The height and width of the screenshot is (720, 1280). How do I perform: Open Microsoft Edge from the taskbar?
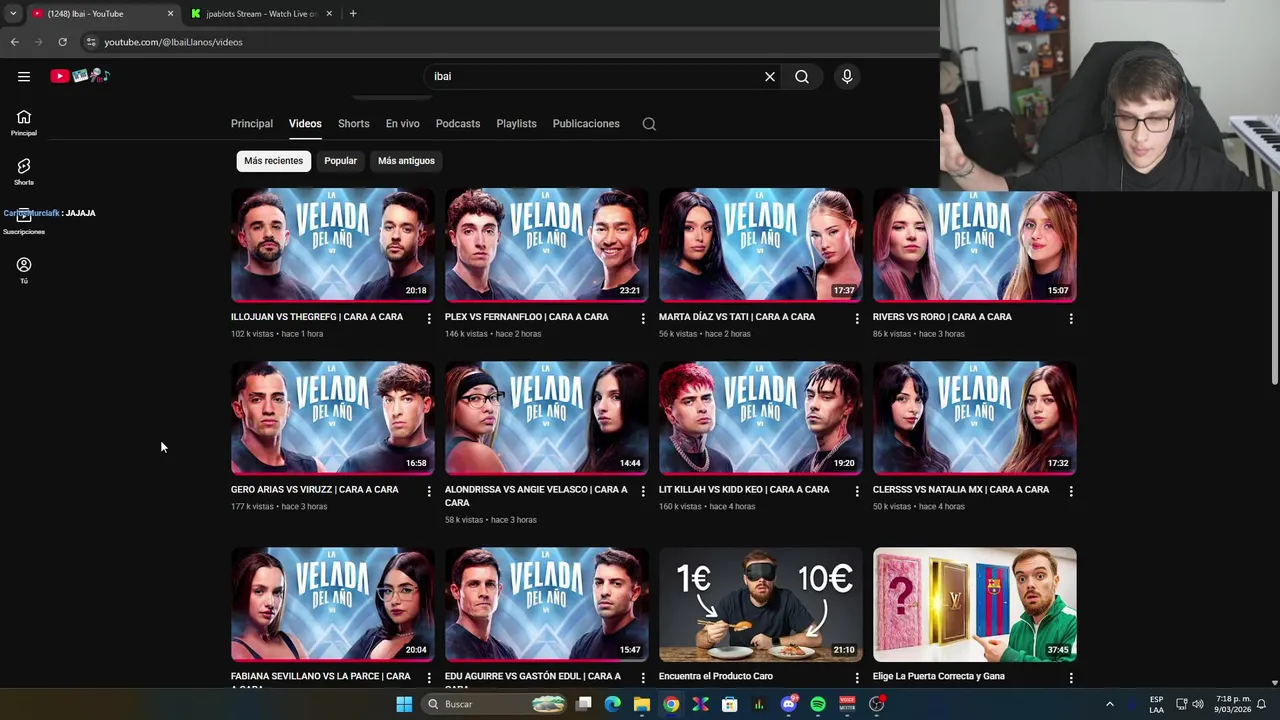click(x=613, y=704)
